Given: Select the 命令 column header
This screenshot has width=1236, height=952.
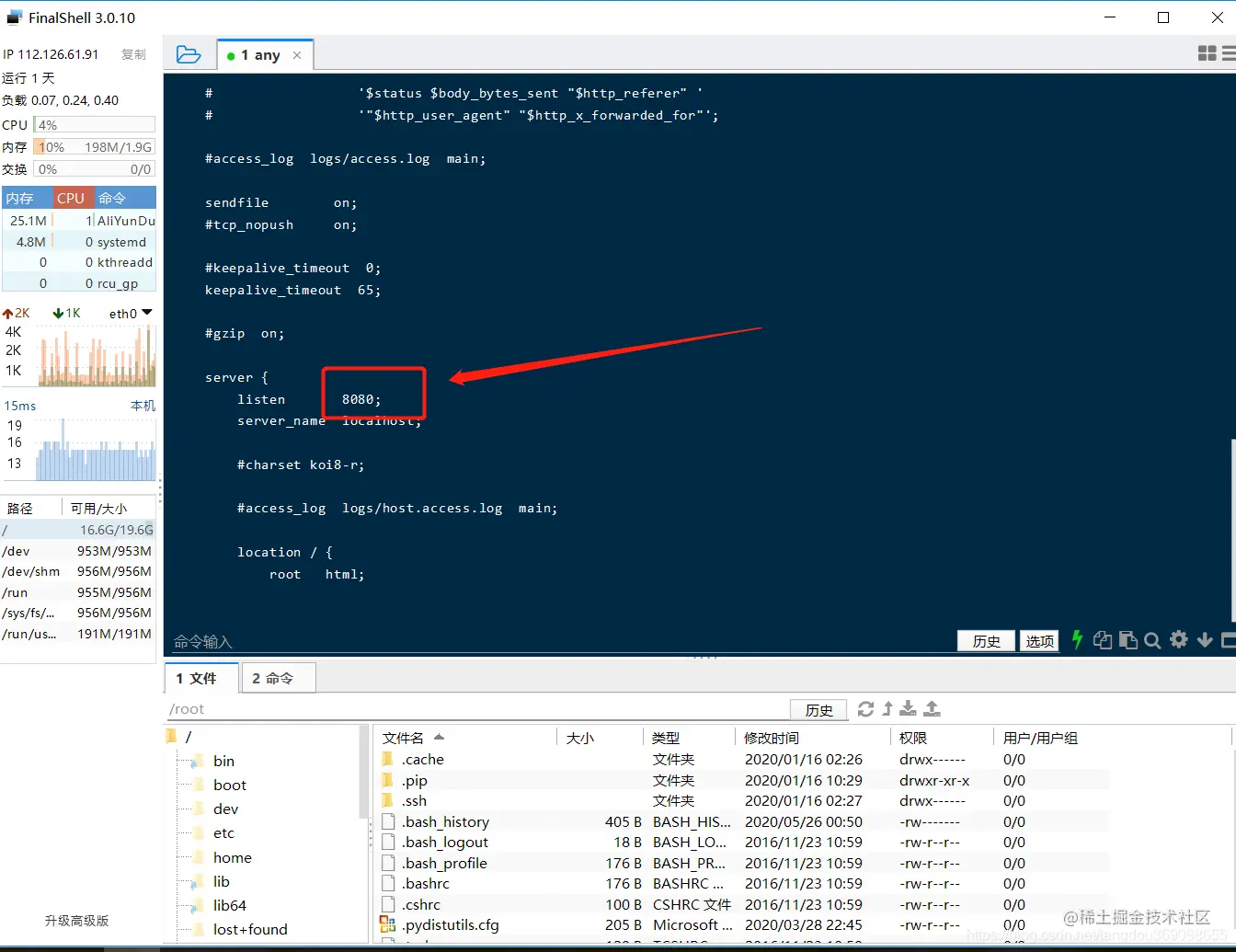Looking at the screenshot, I should coord(125,198).
